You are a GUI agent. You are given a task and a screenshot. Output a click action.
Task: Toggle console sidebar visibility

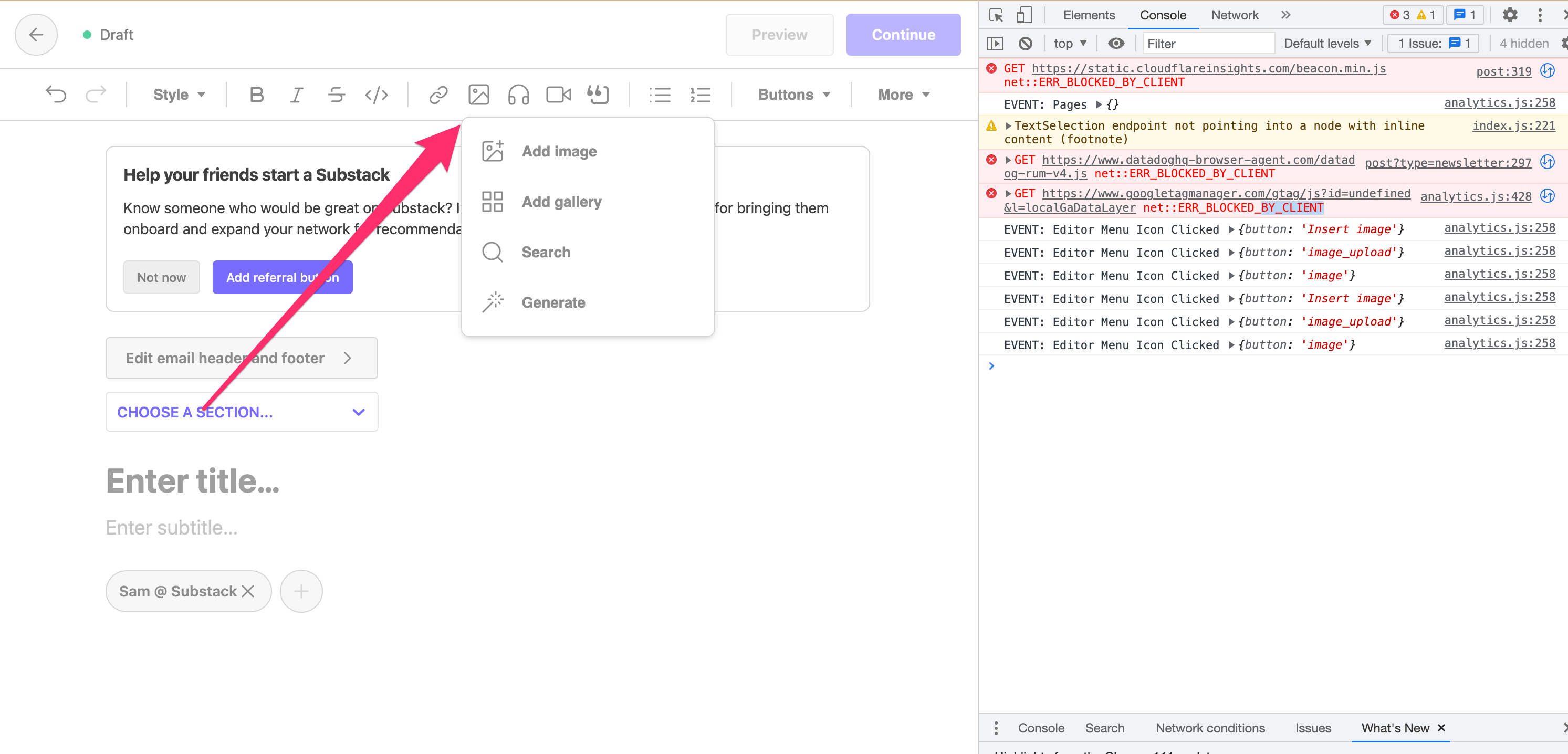tap(995, 43)
